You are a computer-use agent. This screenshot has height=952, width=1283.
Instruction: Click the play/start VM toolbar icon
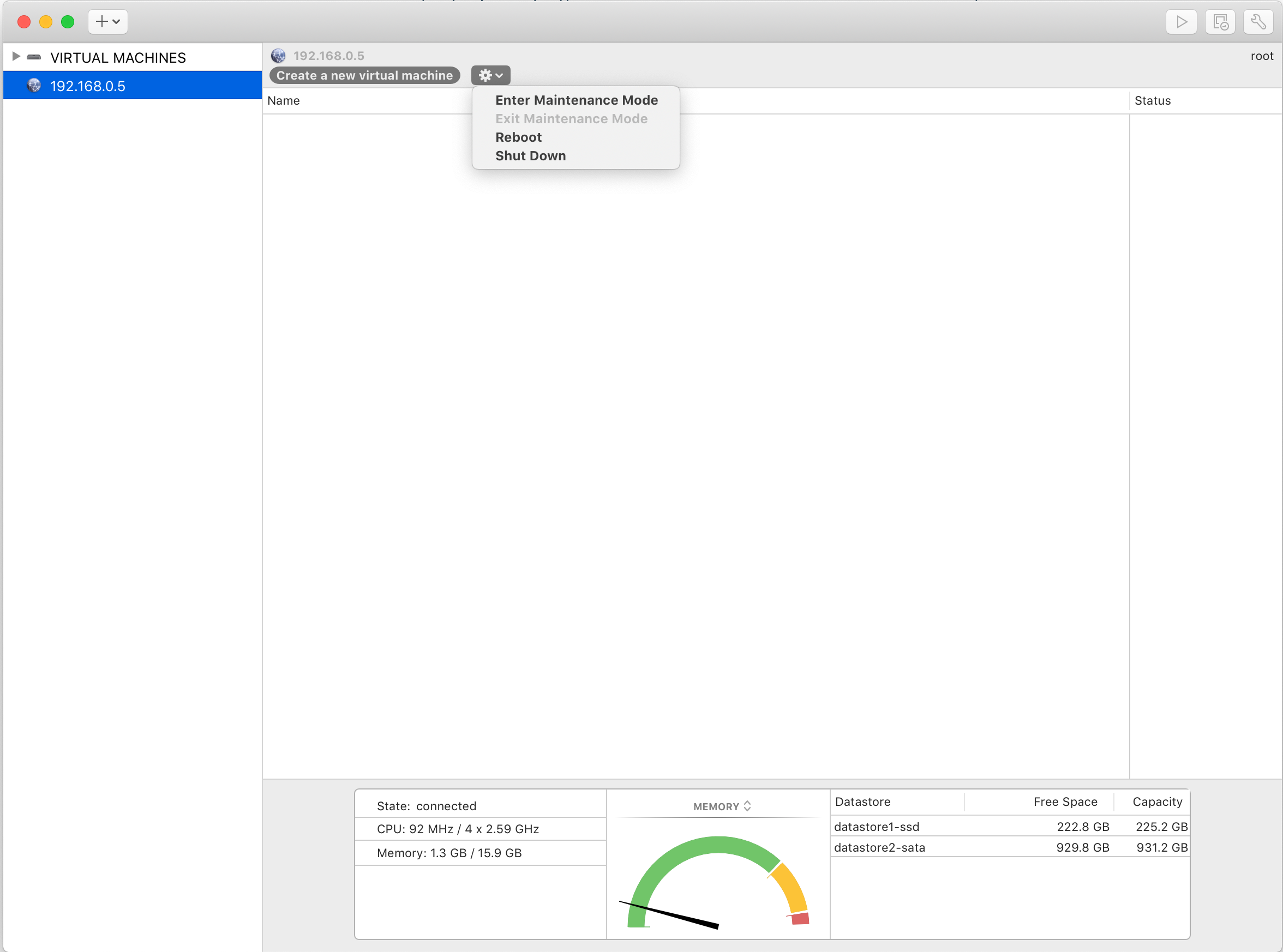1181,22
